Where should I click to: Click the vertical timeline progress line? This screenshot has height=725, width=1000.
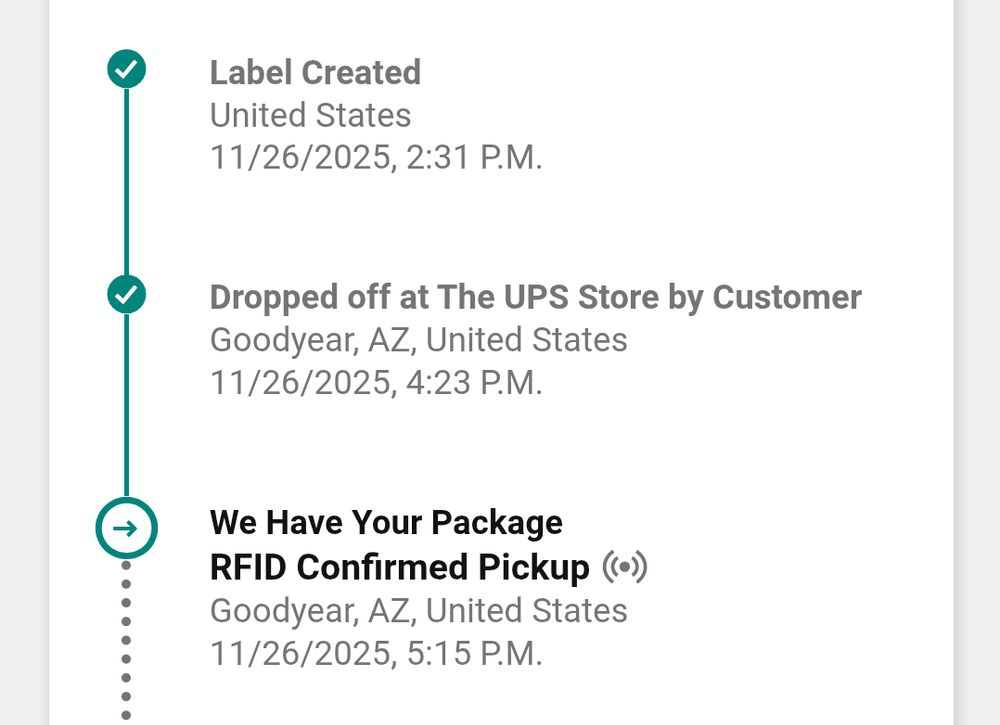click(x=126, y=180)
